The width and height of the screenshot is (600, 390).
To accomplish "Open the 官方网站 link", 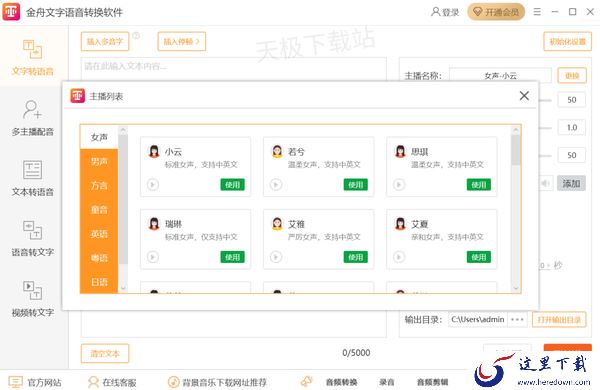I will pos(35,382).
